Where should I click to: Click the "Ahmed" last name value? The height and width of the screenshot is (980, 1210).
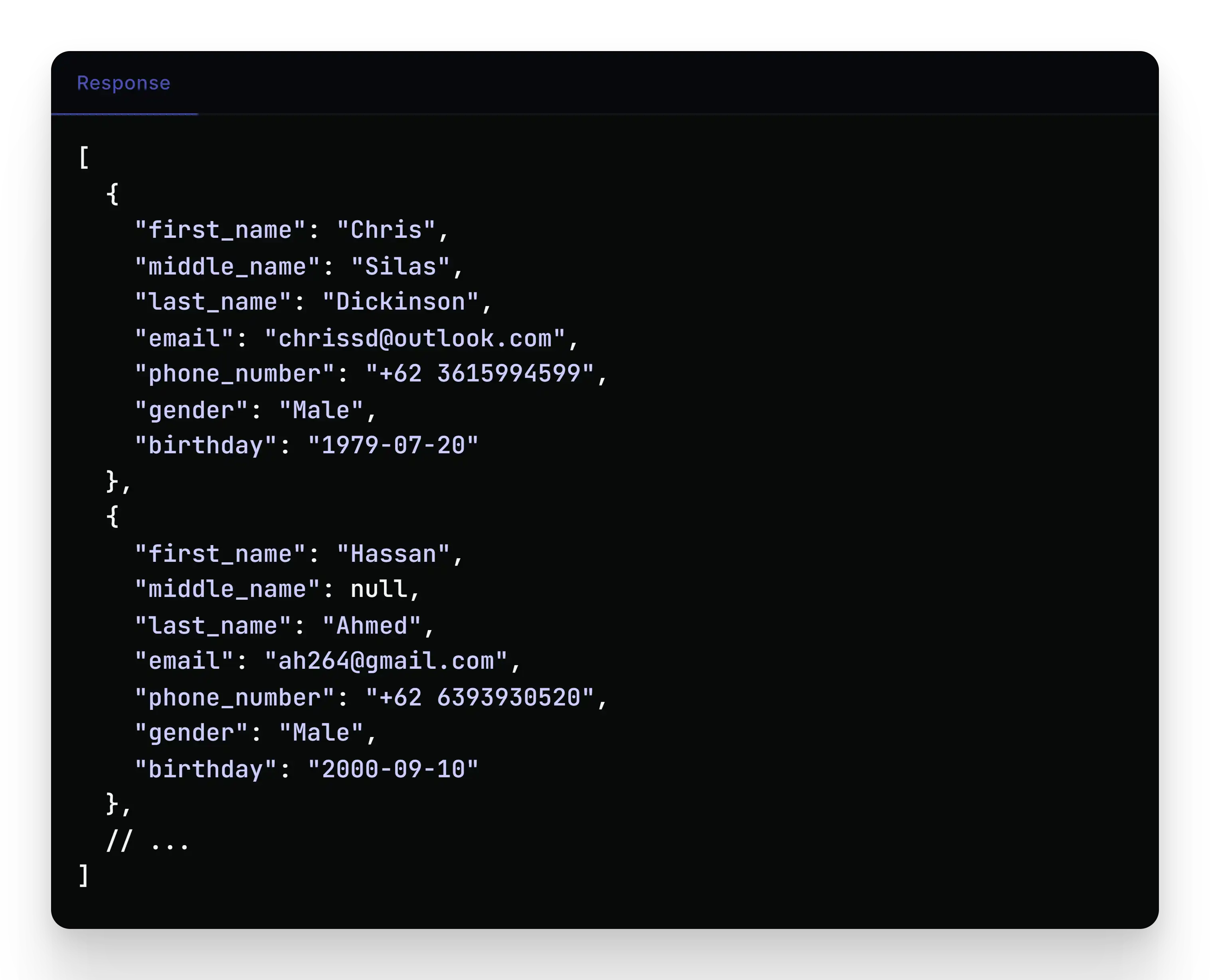coord(372,626)
